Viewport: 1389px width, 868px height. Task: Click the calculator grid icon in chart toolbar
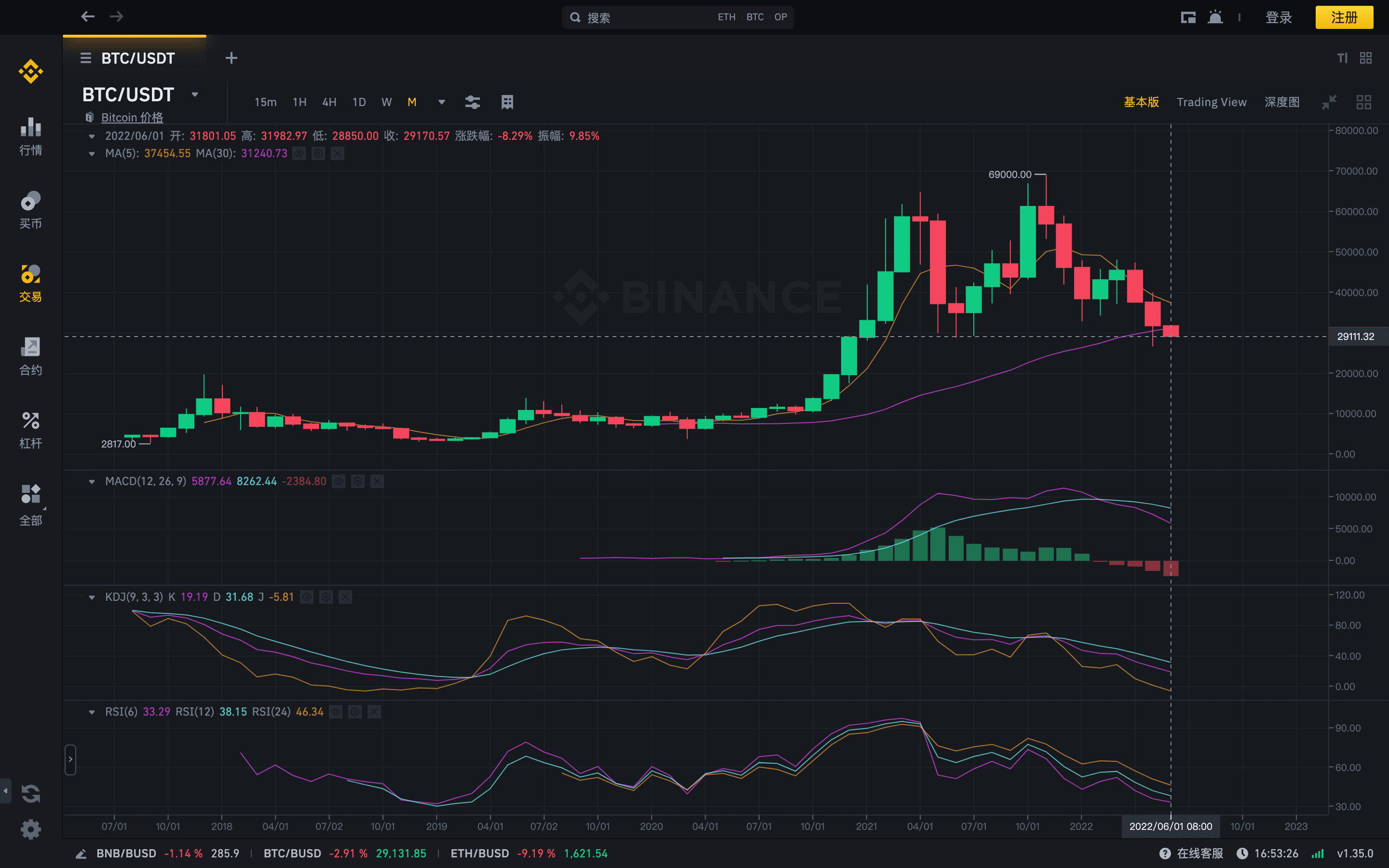point(507,102)
